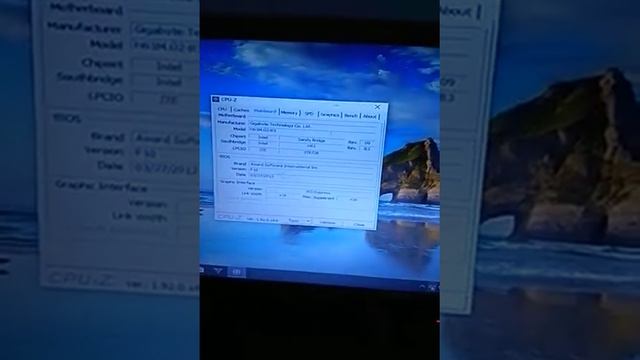The image size is (640, 360).
Task: Click the Validate button
Action: coord(327,223)
